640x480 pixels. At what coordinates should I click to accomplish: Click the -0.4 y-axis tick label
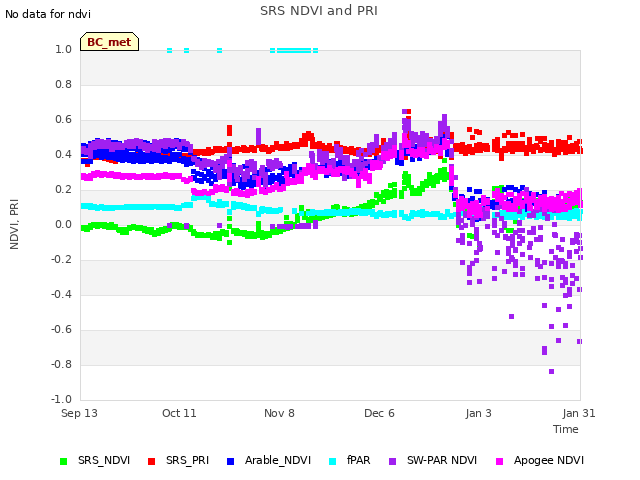point(61,294)
